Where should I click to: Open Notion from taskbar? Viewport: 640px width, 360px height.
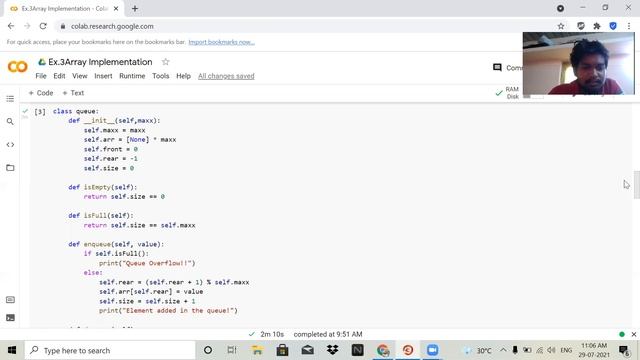(x=358, y=350)
